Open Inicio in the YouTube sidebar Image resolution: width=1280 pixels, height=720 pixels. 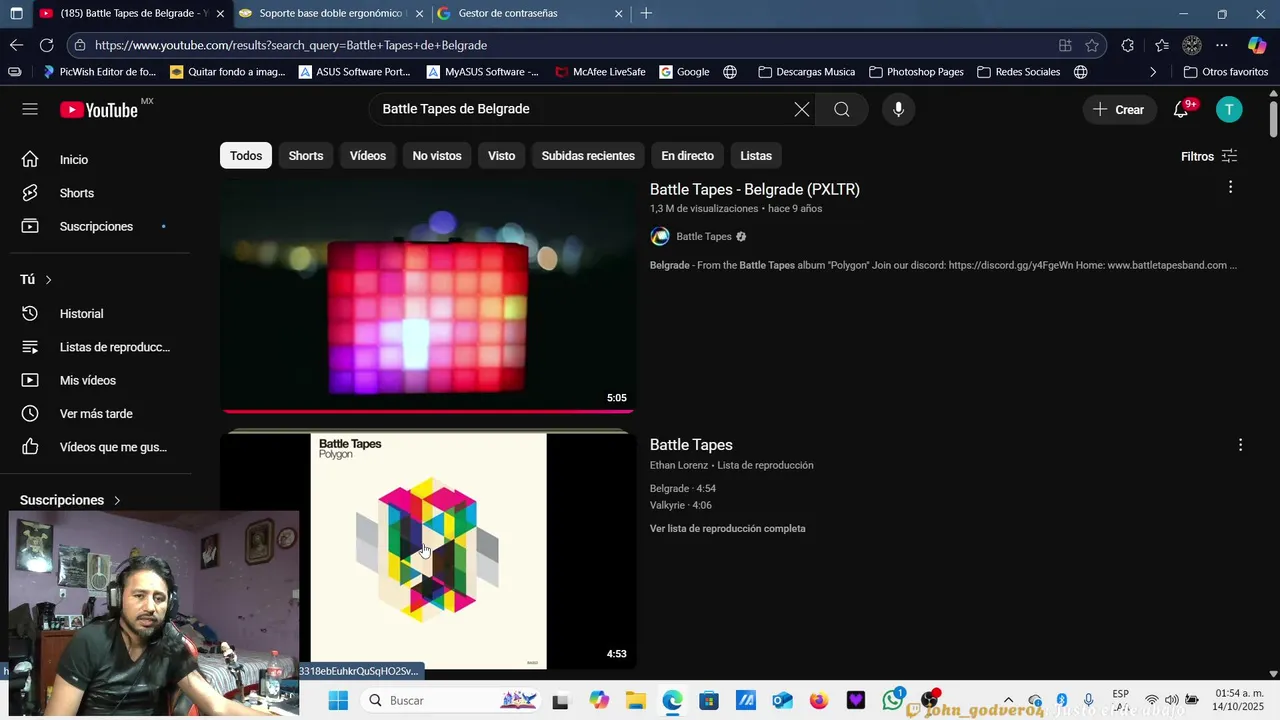[96, 160]
